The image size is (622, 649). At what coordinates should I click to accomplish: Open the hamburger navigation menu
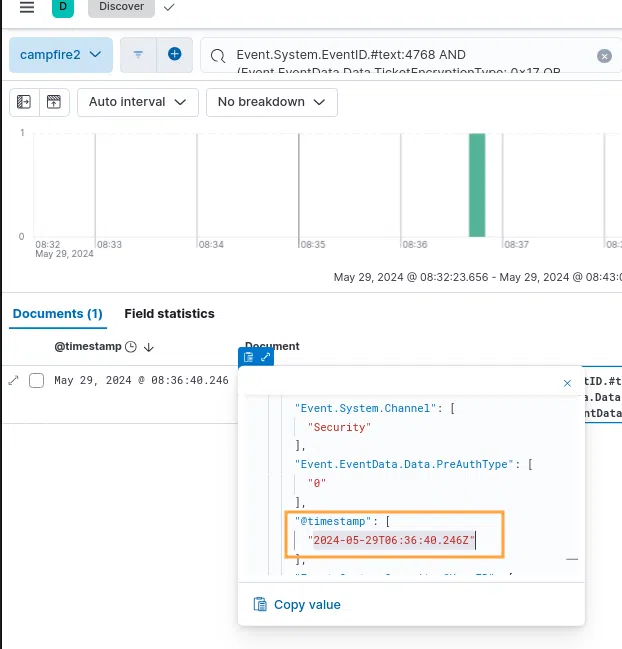[x=27, y=7]
